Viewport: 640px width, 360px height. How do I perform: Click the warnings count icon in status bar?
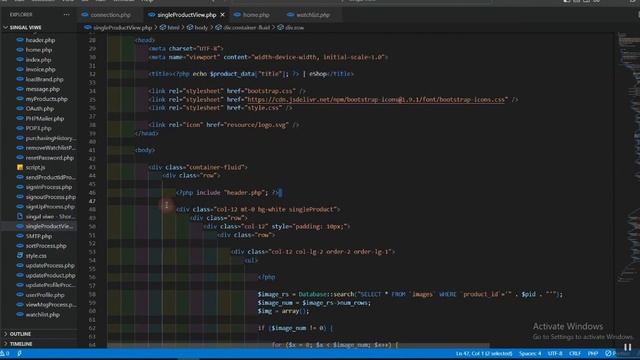point(4,353)
